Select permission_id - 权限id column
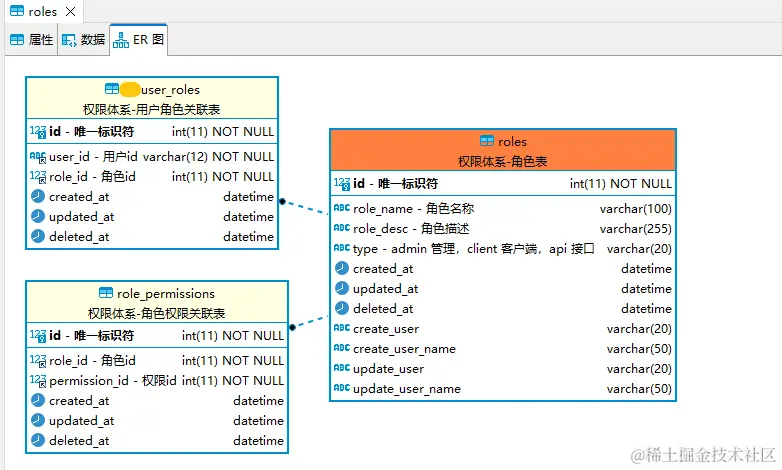The height and width of the screenshot is (470, 782). [157, 381]
